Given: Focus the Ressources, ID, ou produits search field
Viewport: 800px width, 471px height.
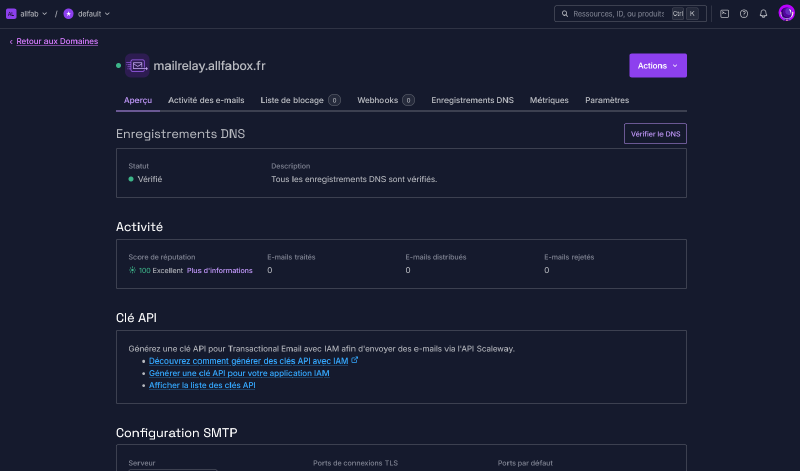Looking at the screenshot, I should tap(630, 14).
